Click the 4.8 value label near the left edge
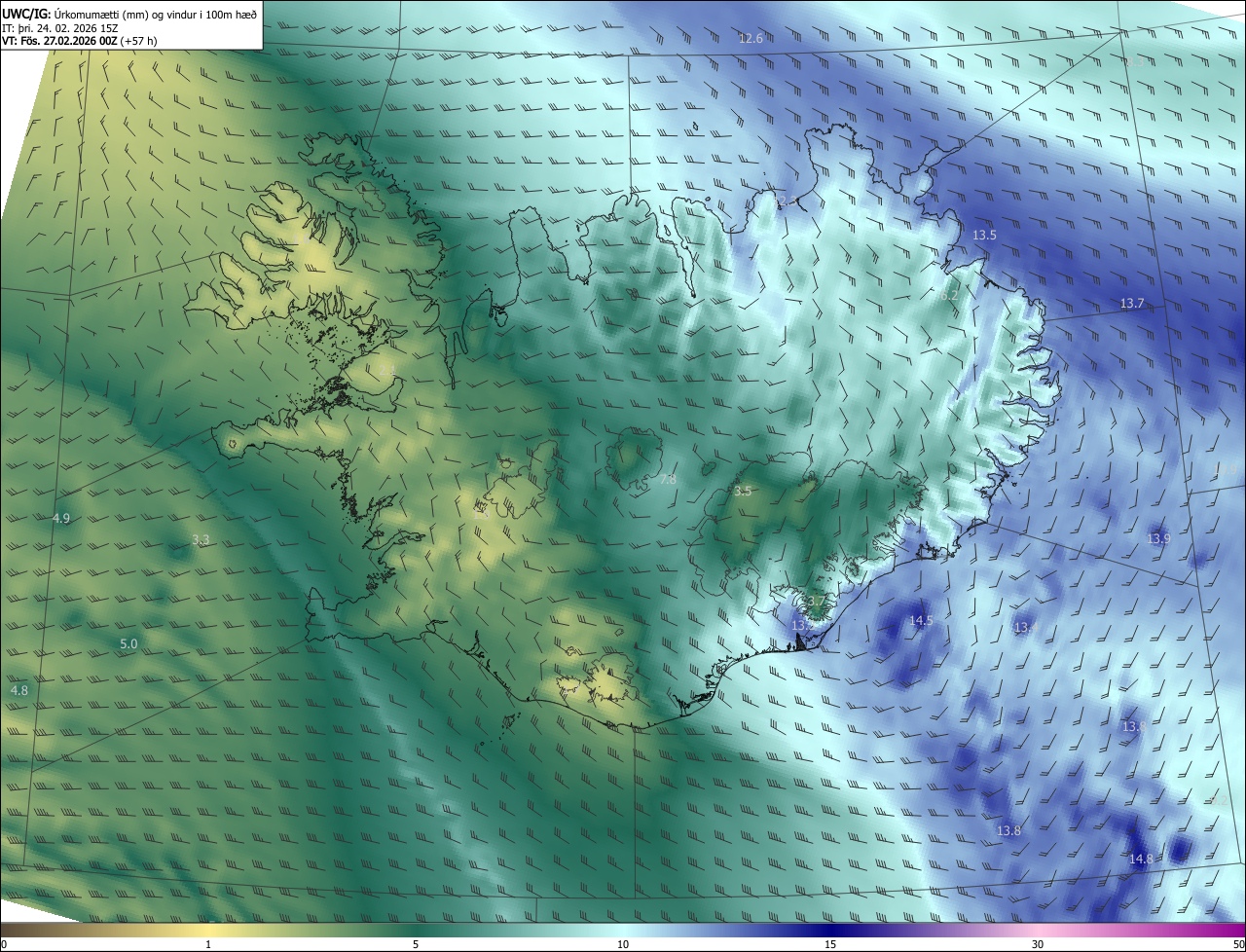Image resolution: width=1246 pixels, height=952 pixels. point(19,690)
